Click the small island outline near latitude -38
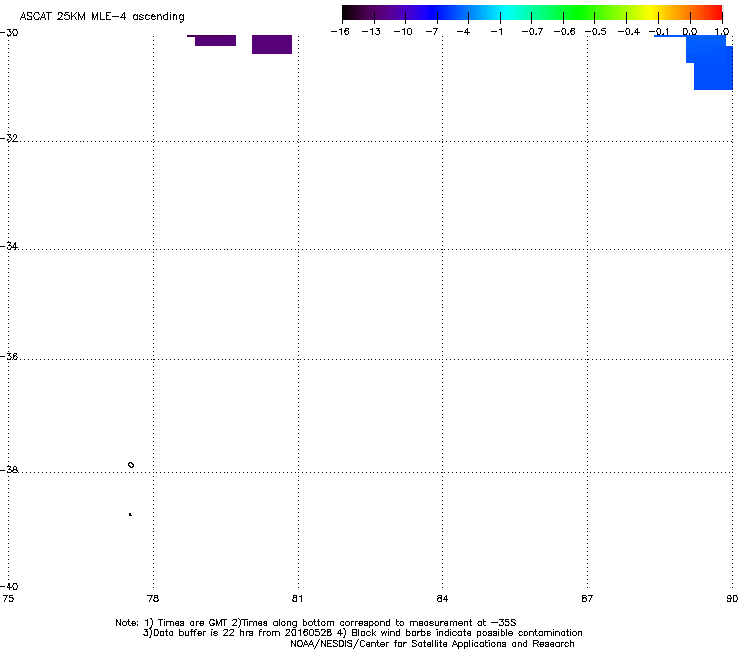740x650 pixels. tap(131, 465)
